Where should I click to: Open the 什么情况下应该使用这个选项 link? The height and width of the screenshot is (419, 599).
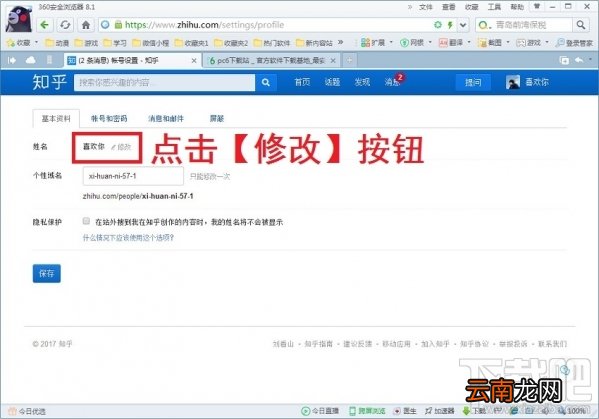(x=128, y=238)
